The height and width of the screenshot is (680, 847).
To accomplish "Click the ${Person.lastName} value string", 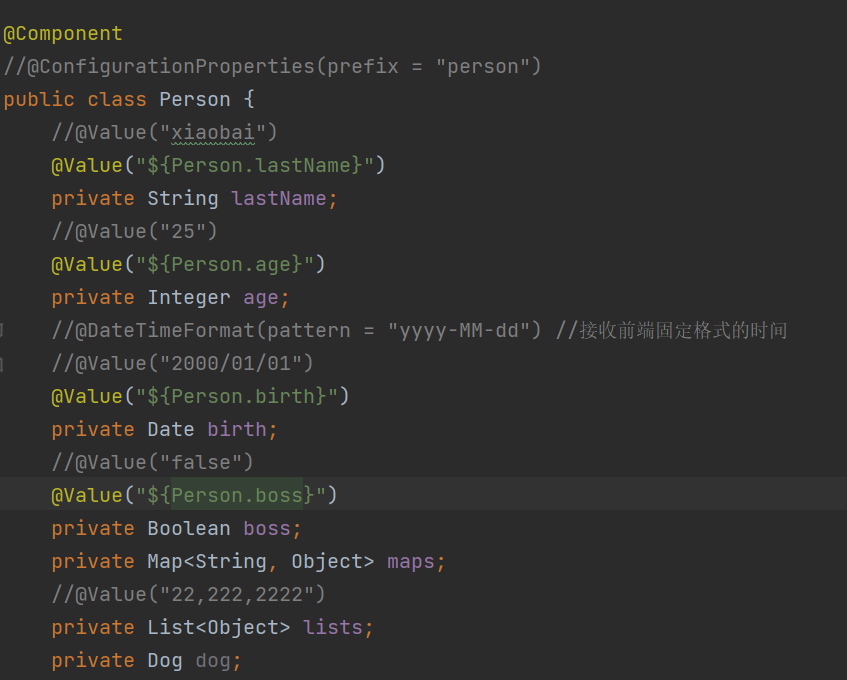I will [x=254, y=165].
